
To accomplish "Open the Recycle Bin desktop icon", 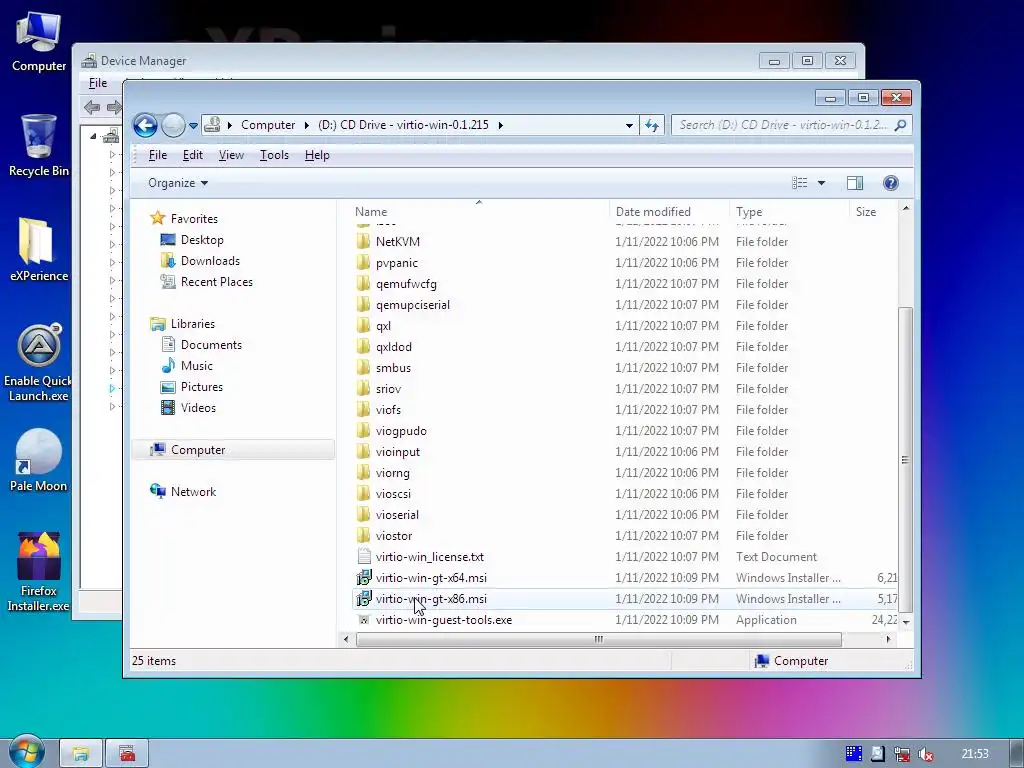I will [x=39, y=146].
